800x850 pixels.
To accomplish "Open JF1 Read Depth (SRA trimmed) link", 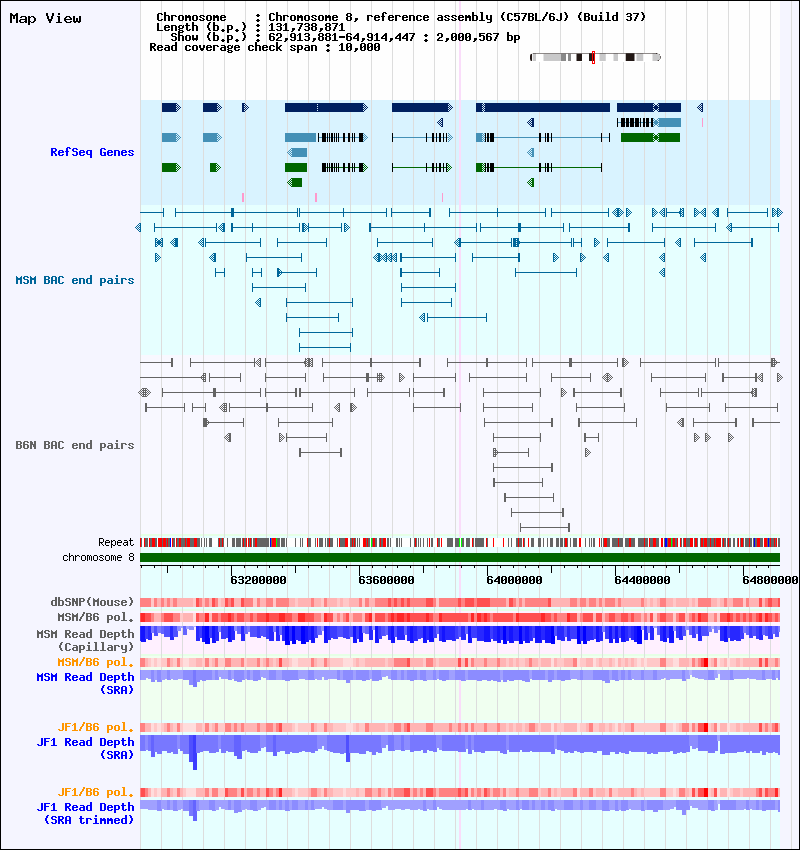I will 85,814.
